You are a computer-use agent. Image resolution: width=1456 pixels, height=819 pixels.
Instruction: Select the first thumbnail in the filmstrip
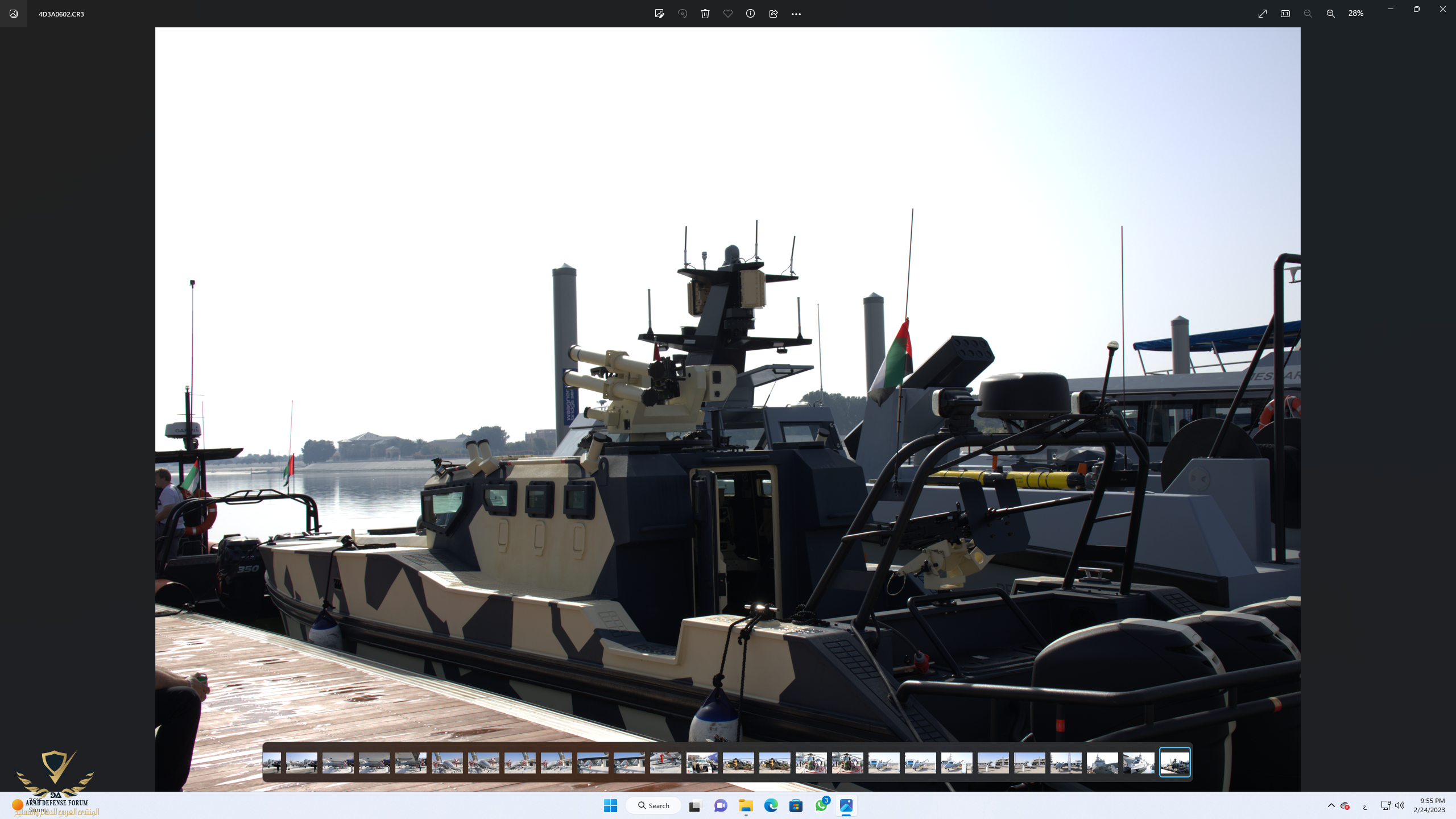pyautogui.click(x=272, y=763)
